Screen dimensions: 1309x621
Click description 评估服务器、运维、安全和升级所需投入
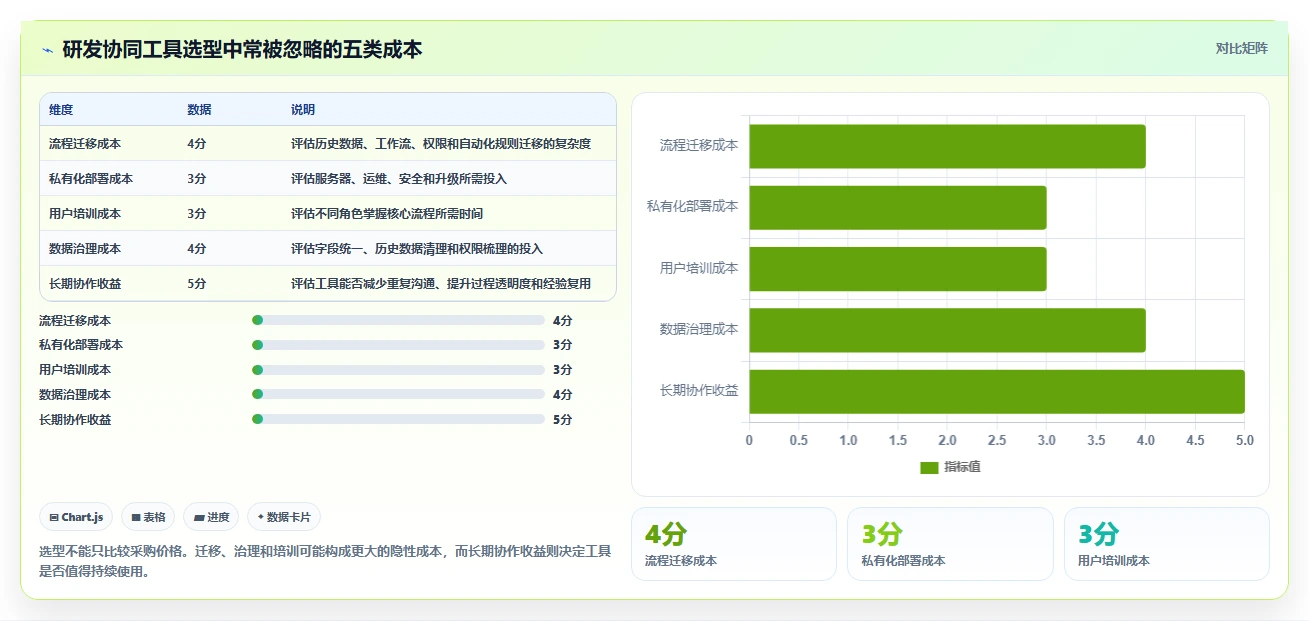399,179
